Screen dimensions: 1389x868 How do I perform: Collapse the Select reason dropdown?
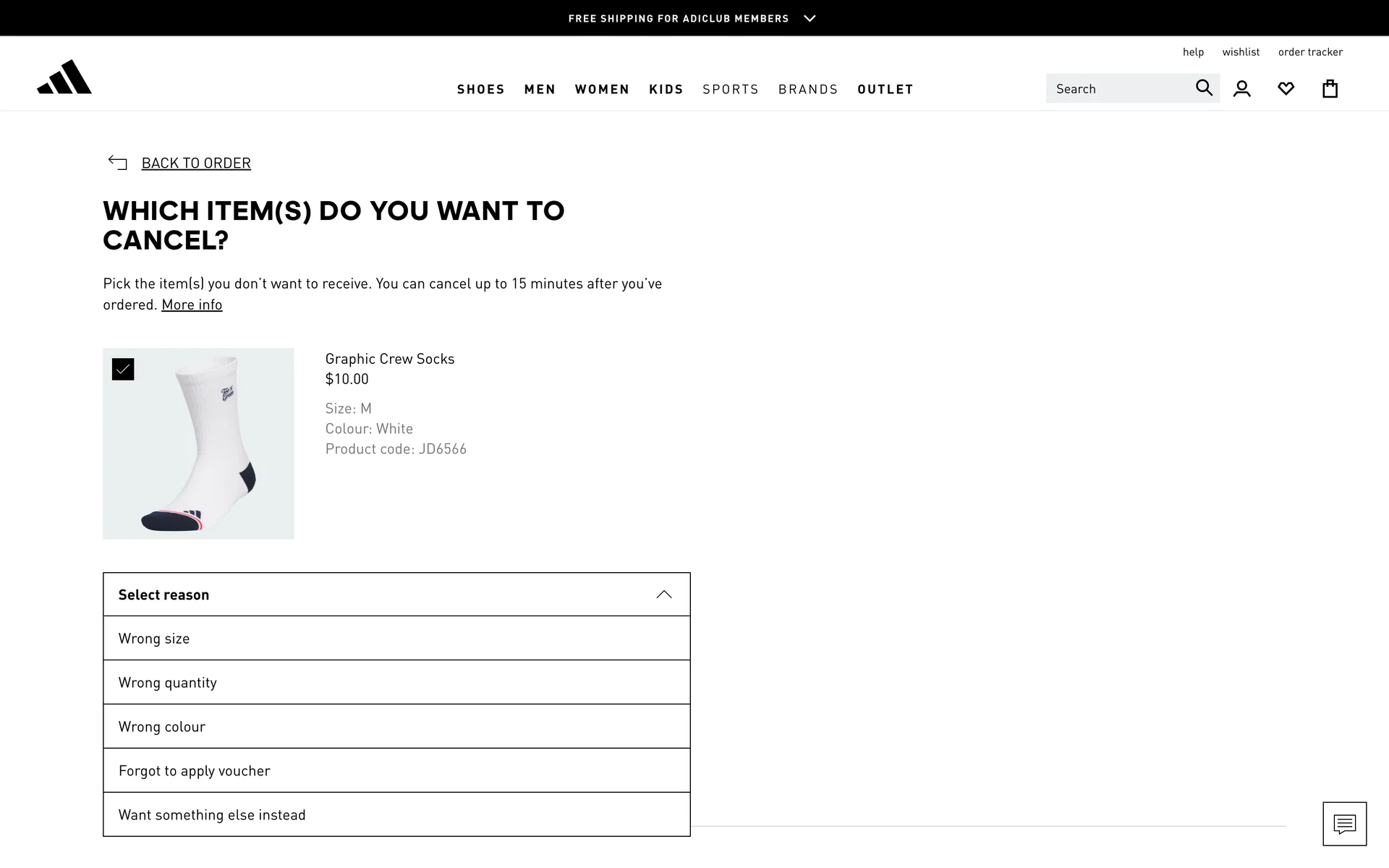pyautogui.click(x=663, y=595)
